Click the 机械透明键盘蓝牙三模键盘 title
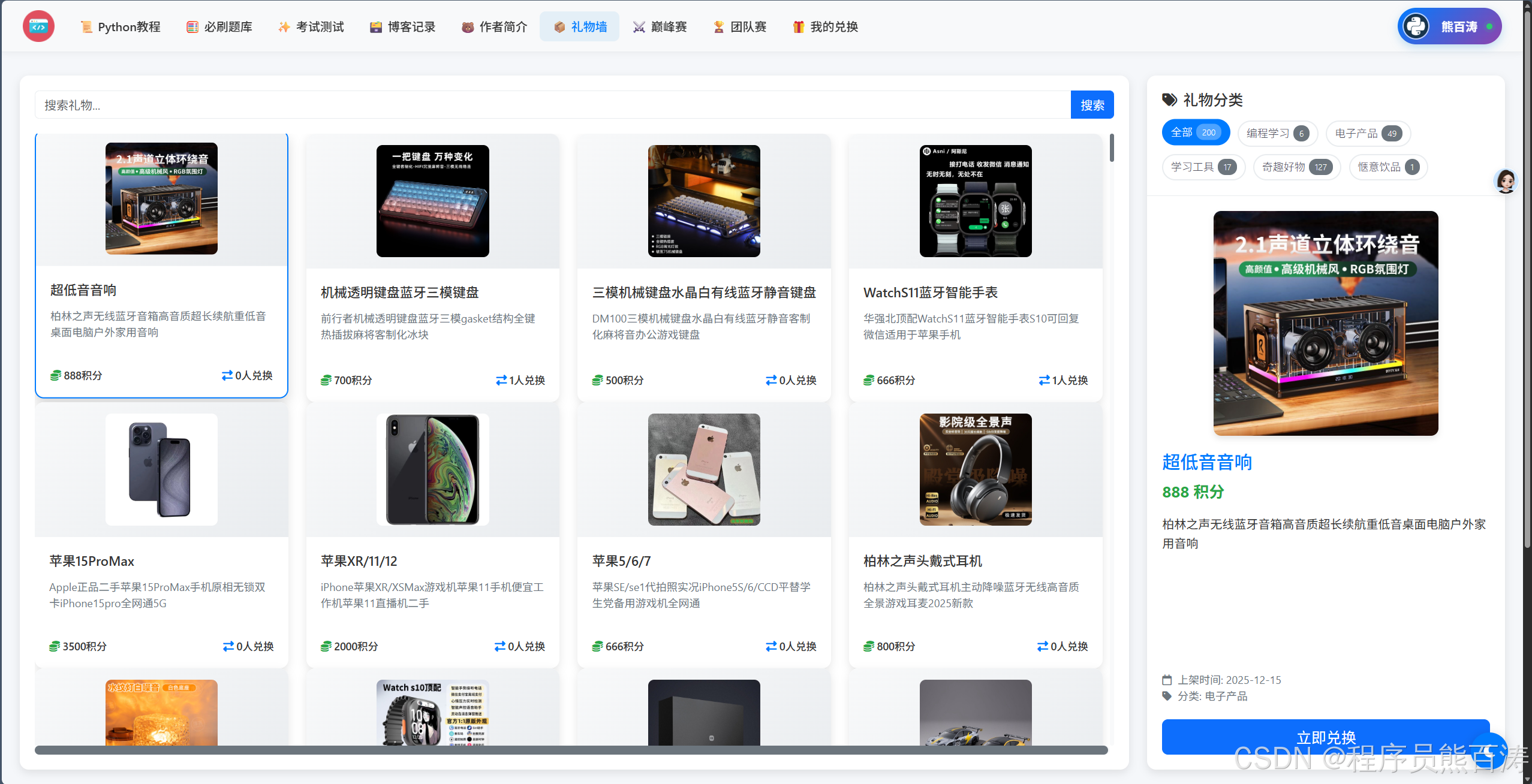1532x784 pixels. [400, 293]
